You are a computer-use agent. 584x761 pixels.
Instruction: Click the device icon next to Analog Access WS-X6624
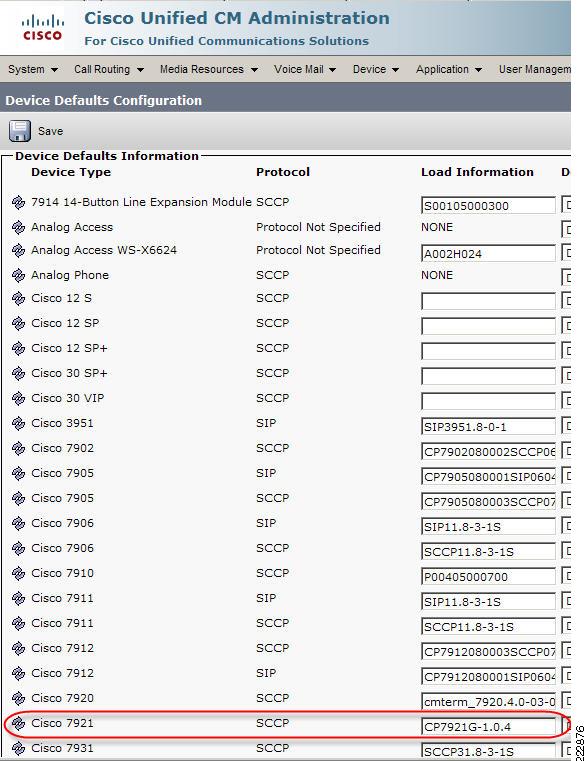[18, 250]
